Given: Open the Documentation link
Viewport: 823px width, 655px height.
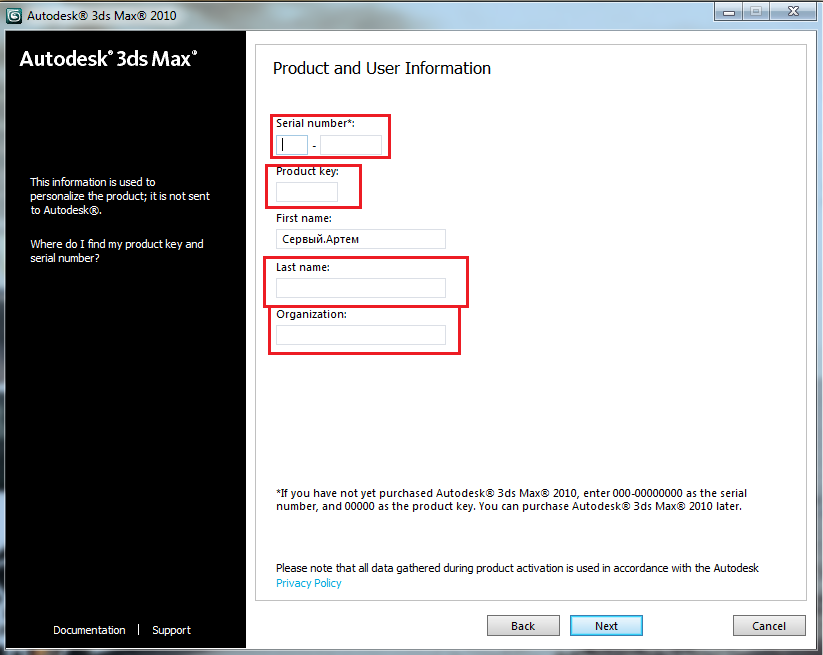Looking at the screenshot, I should (89, 630).
